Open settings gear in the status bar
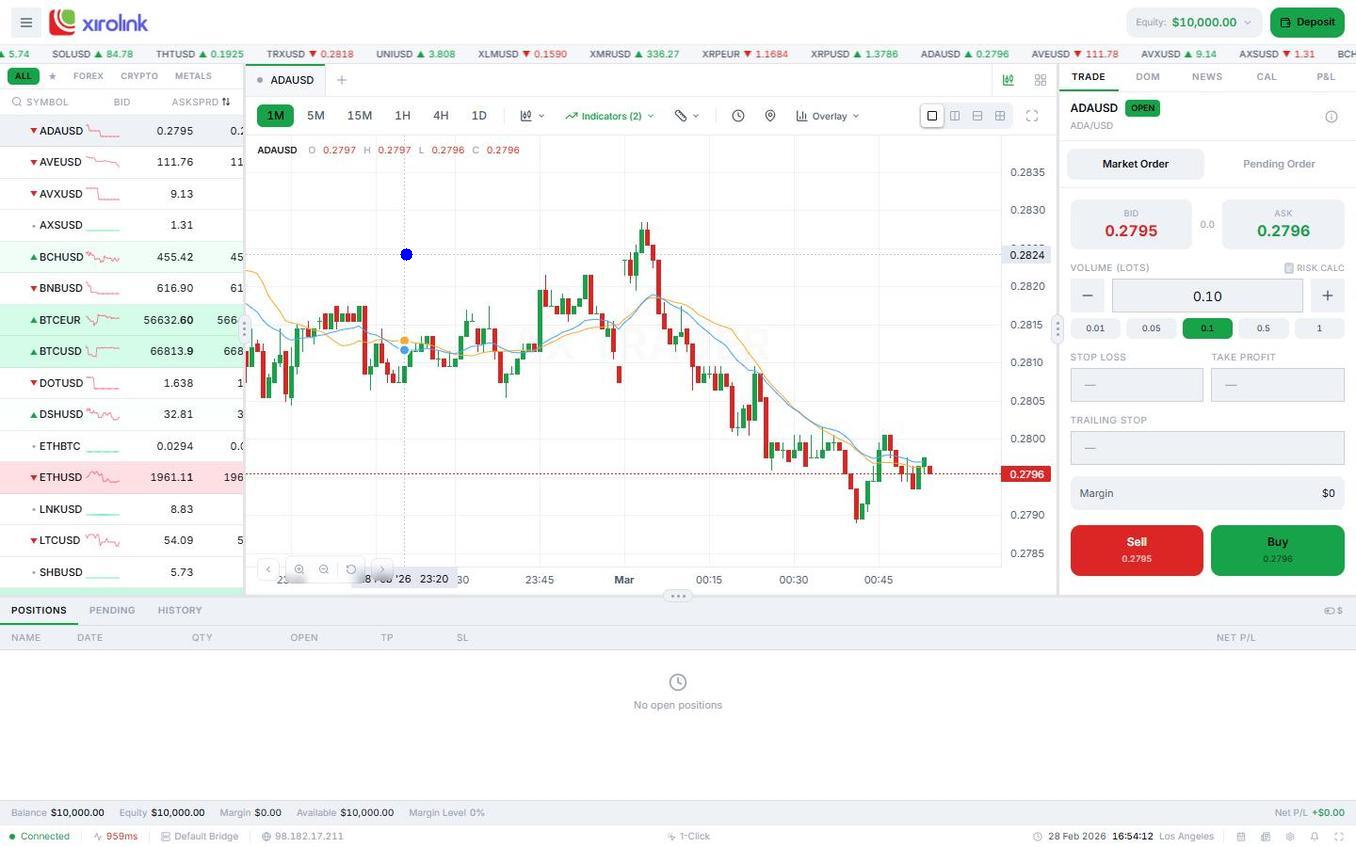The height and width of the screenshot is (847, 1356). click(x=1291, y=836)
